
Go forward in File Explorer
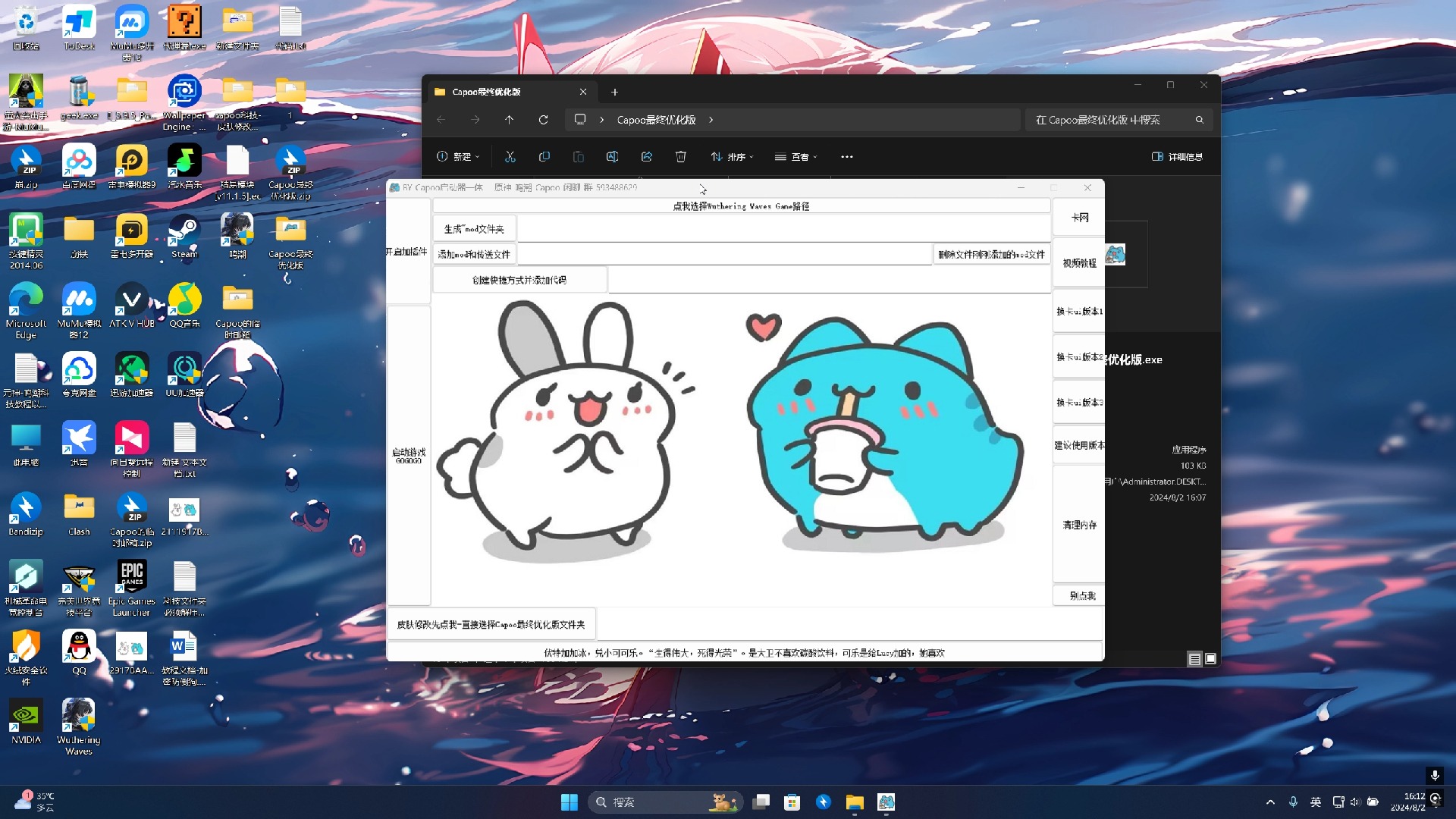[475, 120]
